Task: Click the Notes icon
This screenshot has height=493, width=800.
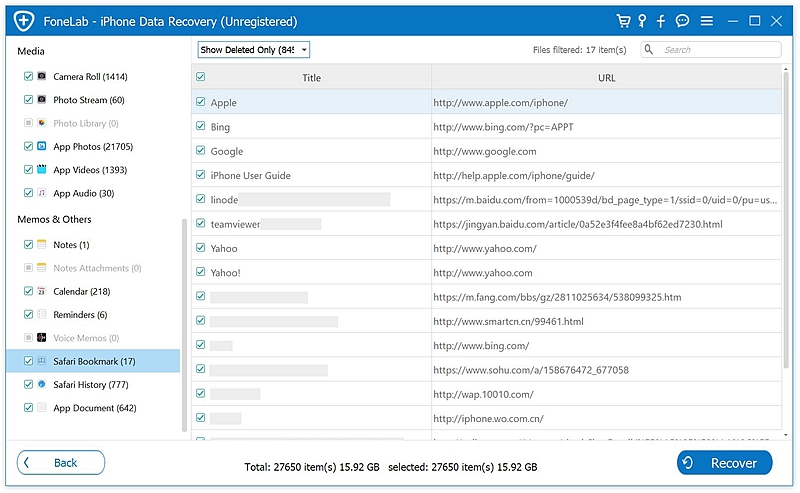Action: (42, 244)
